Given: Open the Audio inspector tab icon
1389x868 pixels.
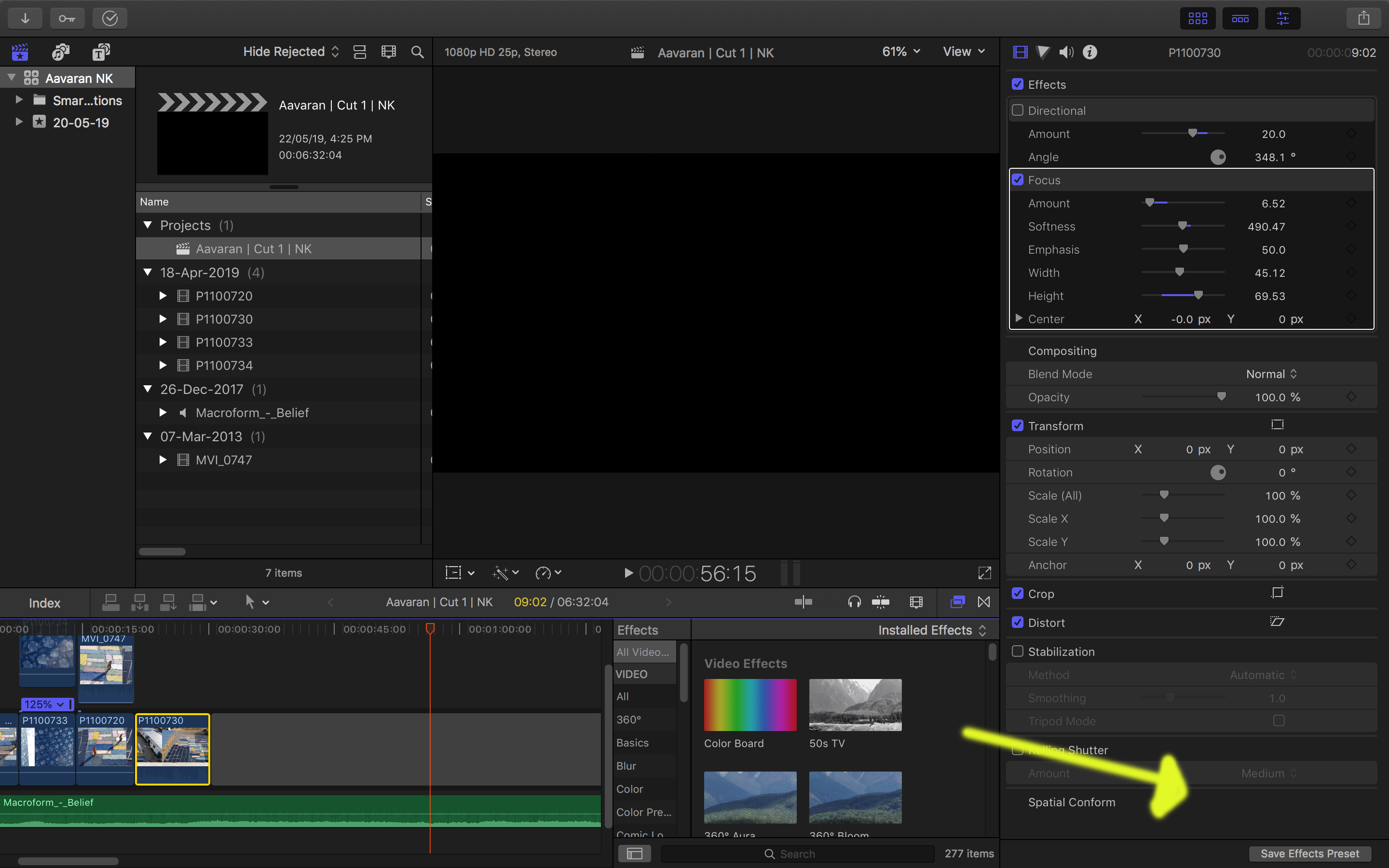Looking at the screenshot, I should pos(1066,52).
